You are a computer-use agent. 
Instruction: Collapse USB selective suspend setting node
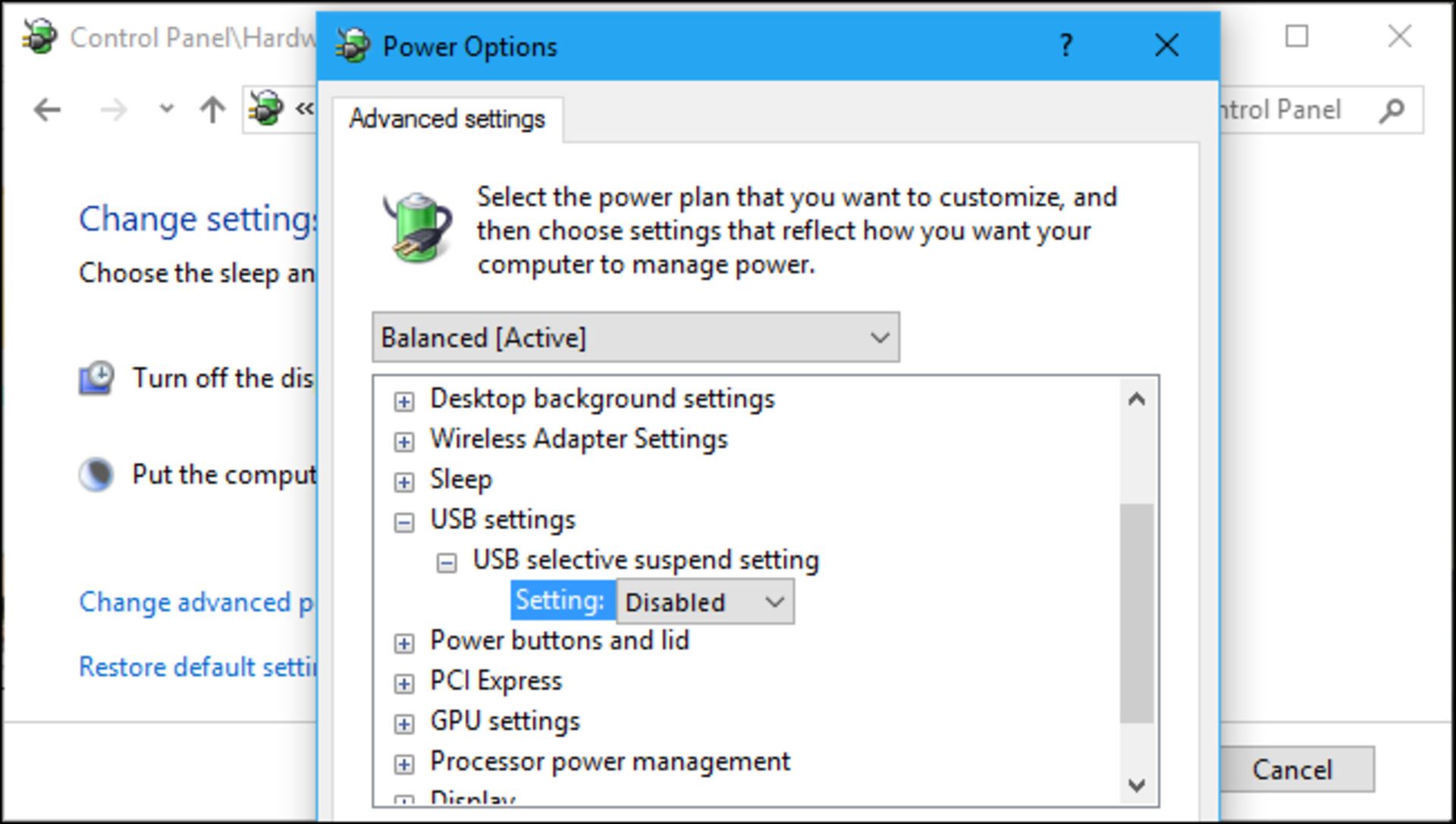[447, 562]
